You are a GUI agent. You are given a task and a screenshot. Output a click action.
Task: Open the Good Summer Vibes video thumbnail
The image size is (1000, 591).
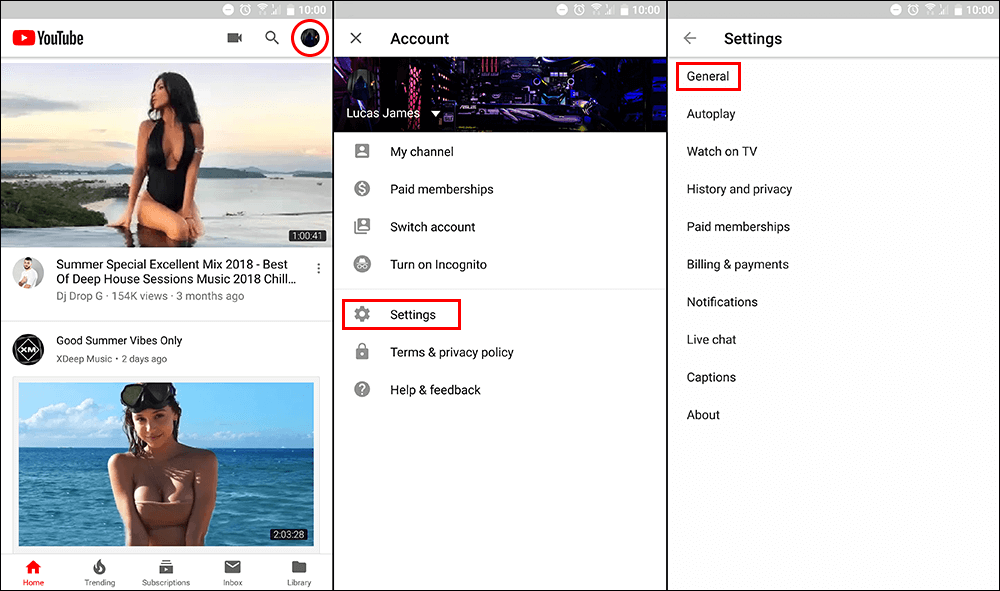166,463
